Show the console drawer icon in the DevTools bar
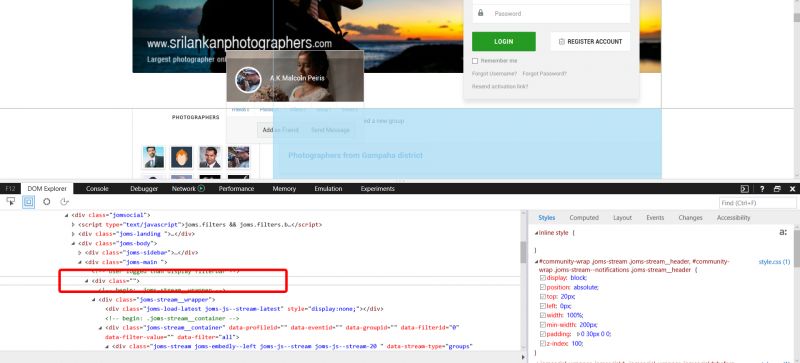This screenshot has width=800, height=363. 744,189
